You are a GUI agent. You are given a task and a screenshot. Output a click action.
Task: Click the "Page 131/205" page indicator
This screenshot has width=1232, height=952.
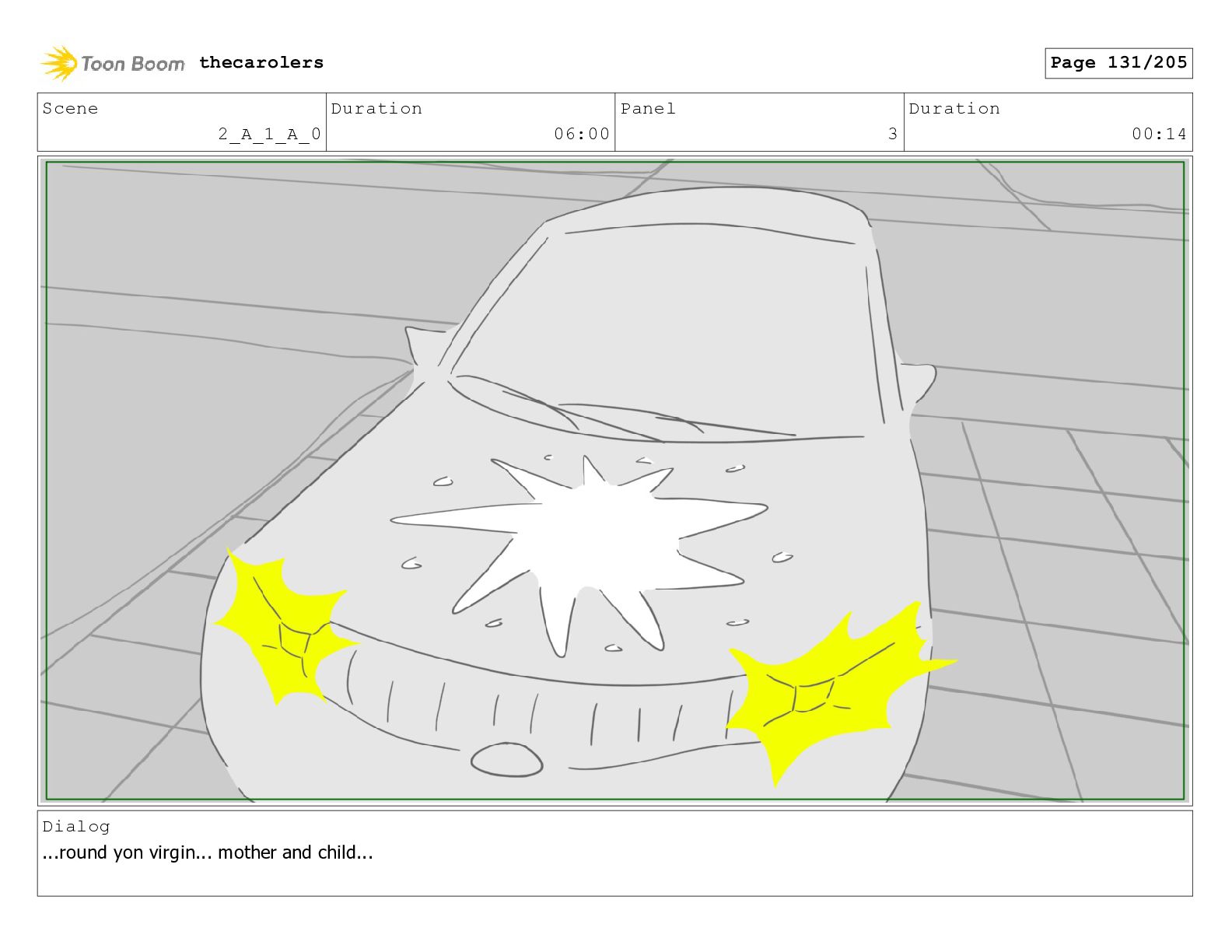[x=1118, y=63]
